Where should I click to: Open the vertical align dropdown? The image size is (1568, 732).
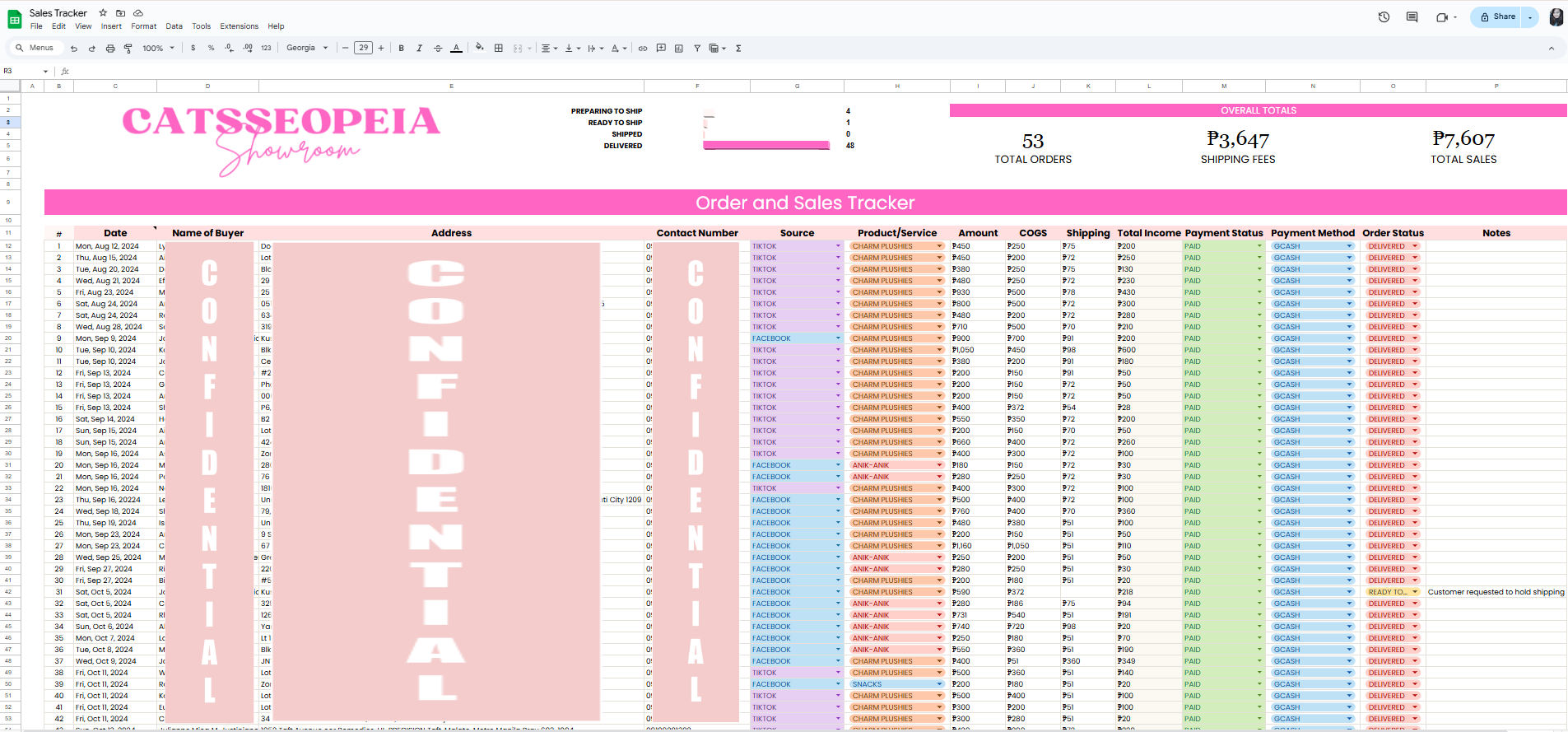(x=572, y=49)
